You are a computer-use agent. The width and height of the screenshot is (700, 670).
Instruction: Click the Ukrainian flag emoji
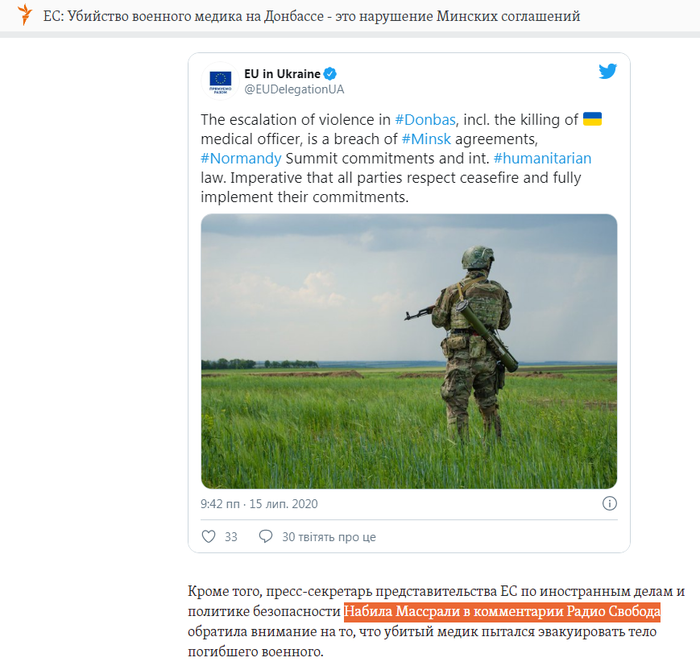[x=592, y=119]
